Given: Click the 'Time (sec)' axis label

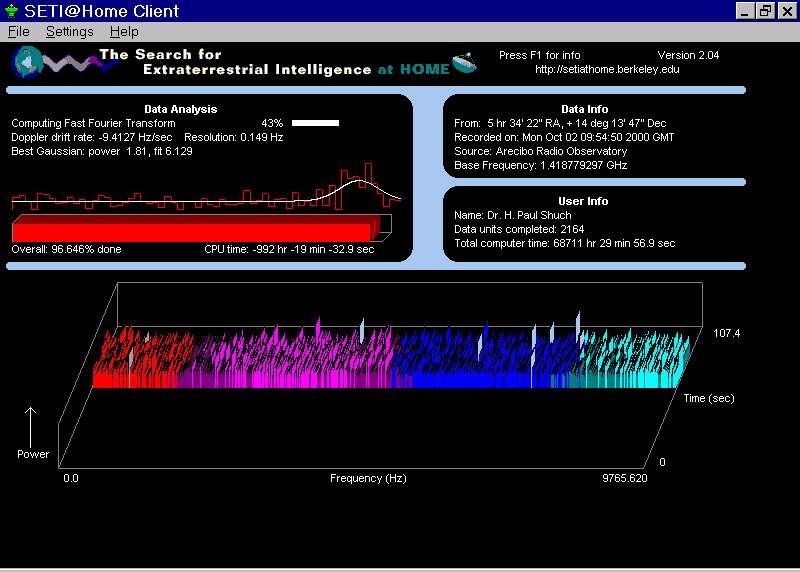Looking at the screenshot, I should pyautogui.click(x=709, y=399).
